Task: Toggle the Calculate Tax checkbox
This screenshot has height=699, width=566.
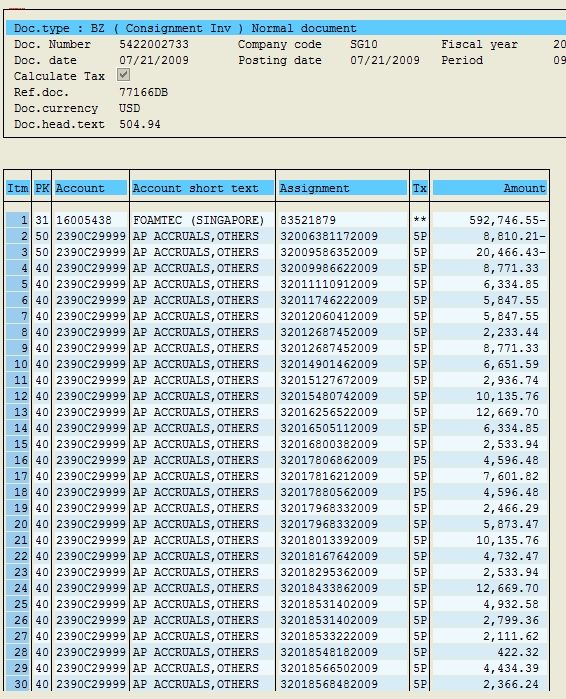Action: coord(123,75)
